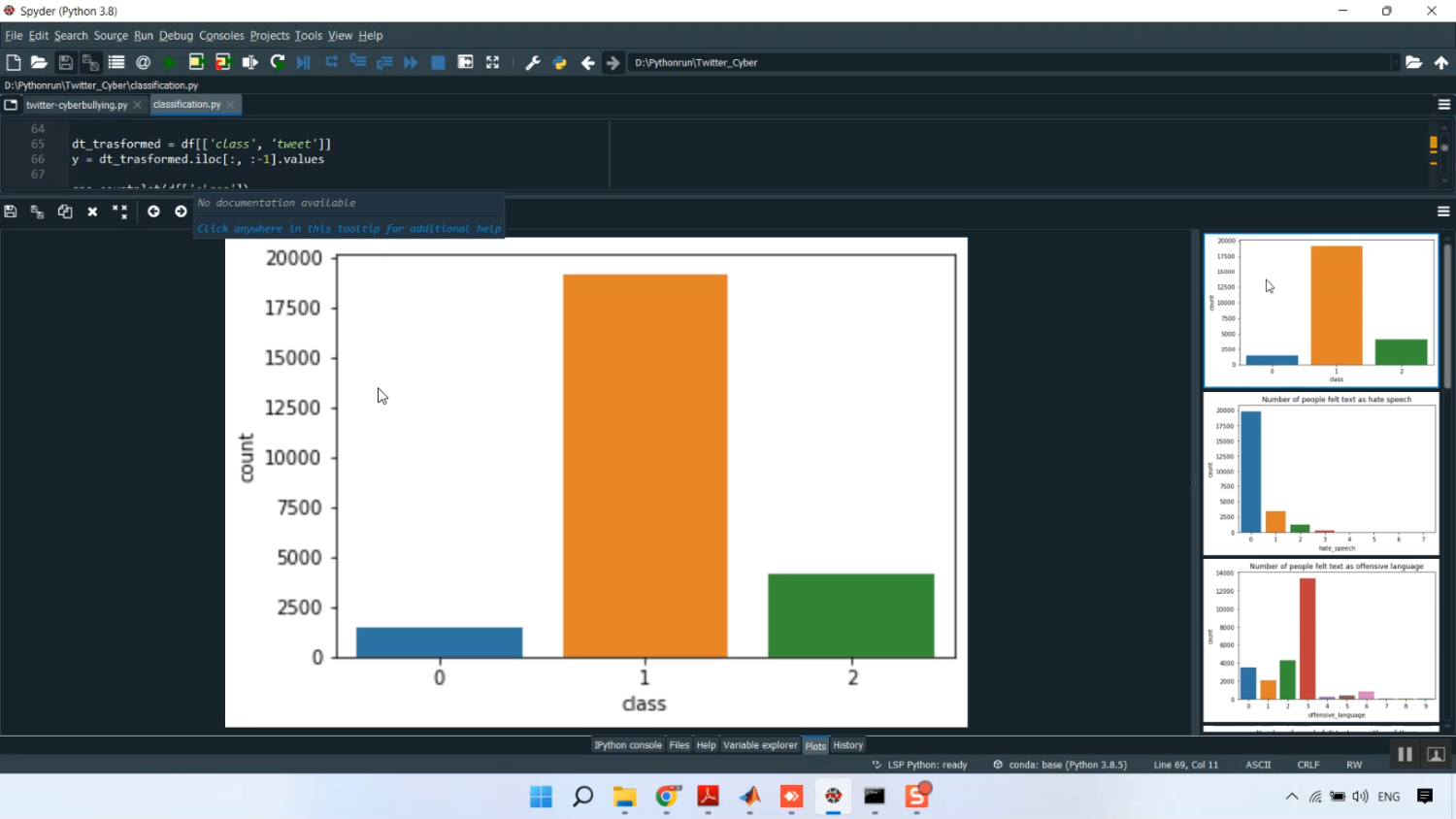Viewport: 1456px width, 819px height.
Task: Select the hate speech plot thumbnail
Action: click(1320, 471)
